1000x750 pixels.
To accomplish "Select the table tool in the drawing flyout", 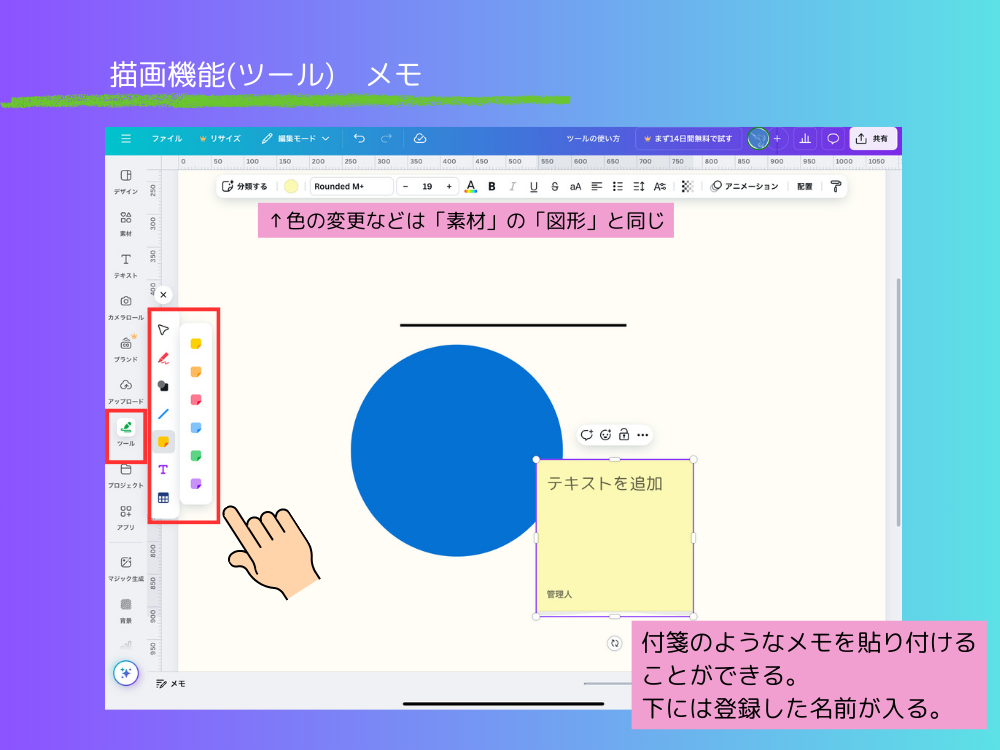I will [x=161, y=497].
